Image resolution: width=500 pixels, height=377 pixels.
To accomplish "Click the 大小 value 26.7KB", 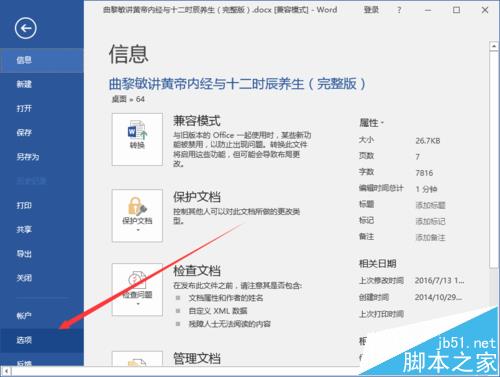I will (428, 141).
